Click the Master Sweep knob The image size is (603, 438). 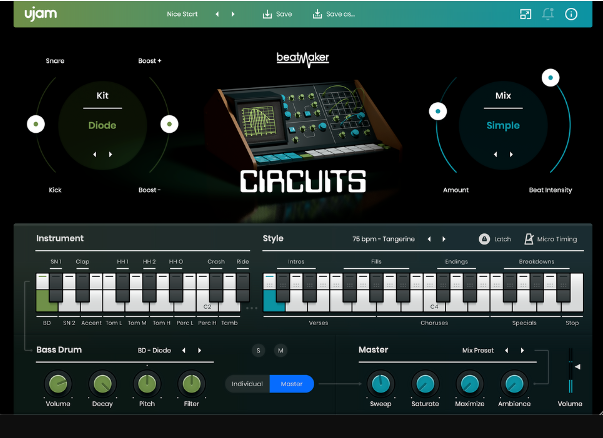[x=381, y=383]
